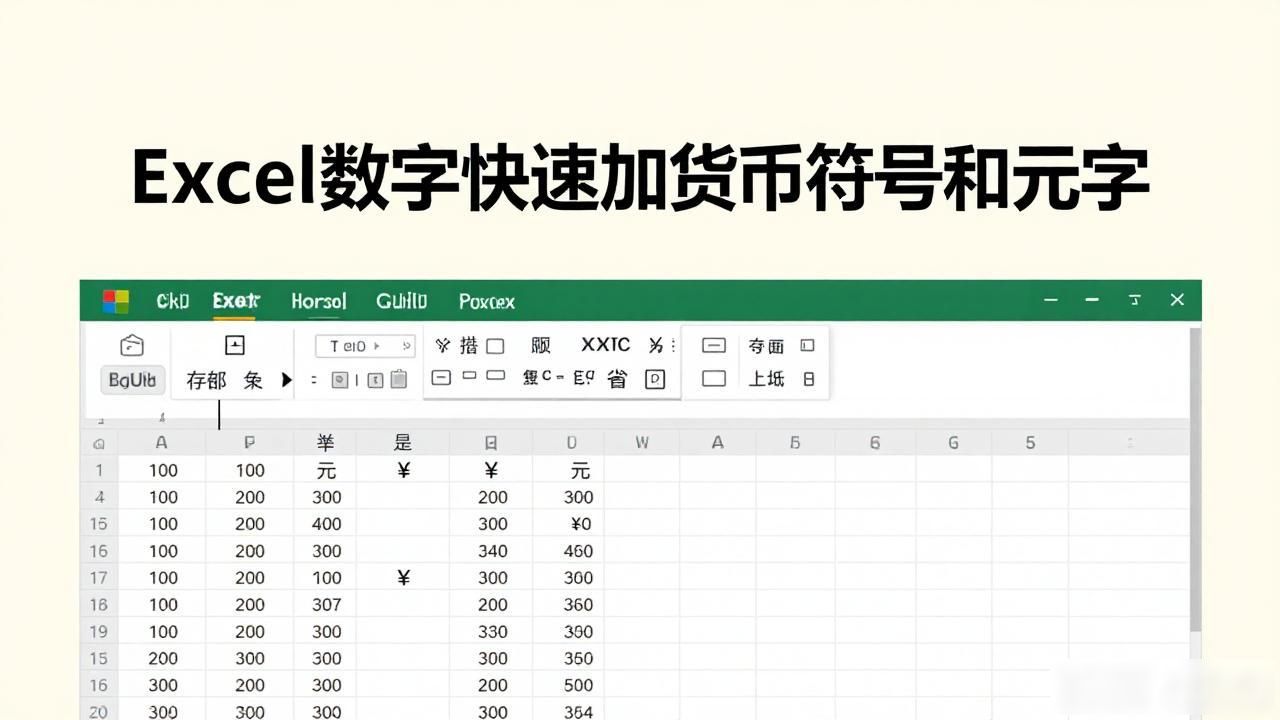1280x720 pixels.
Task: Select column header 举
Action: tap(325, 443)
